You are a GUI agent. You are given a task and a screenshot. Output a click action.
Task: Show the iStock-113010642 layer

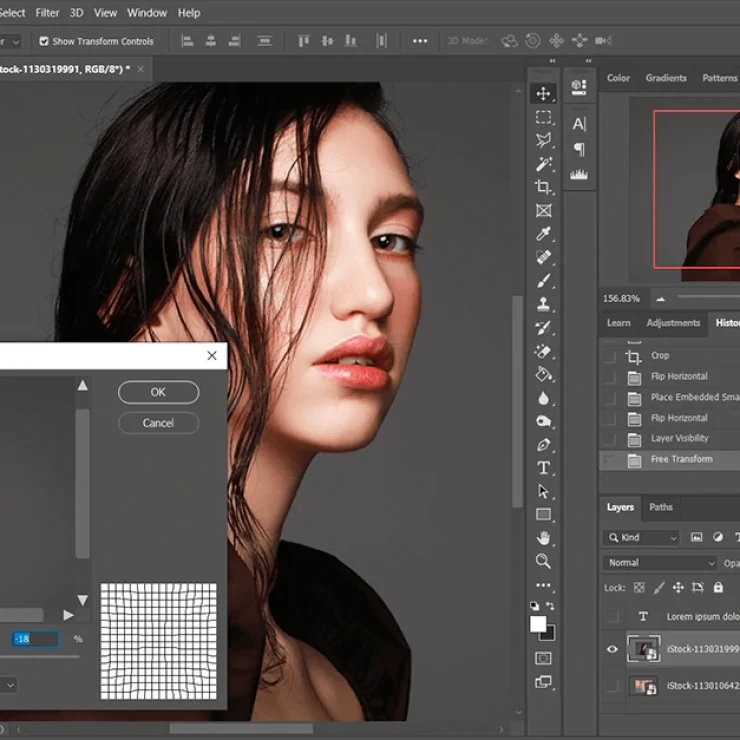pos(612,686)
